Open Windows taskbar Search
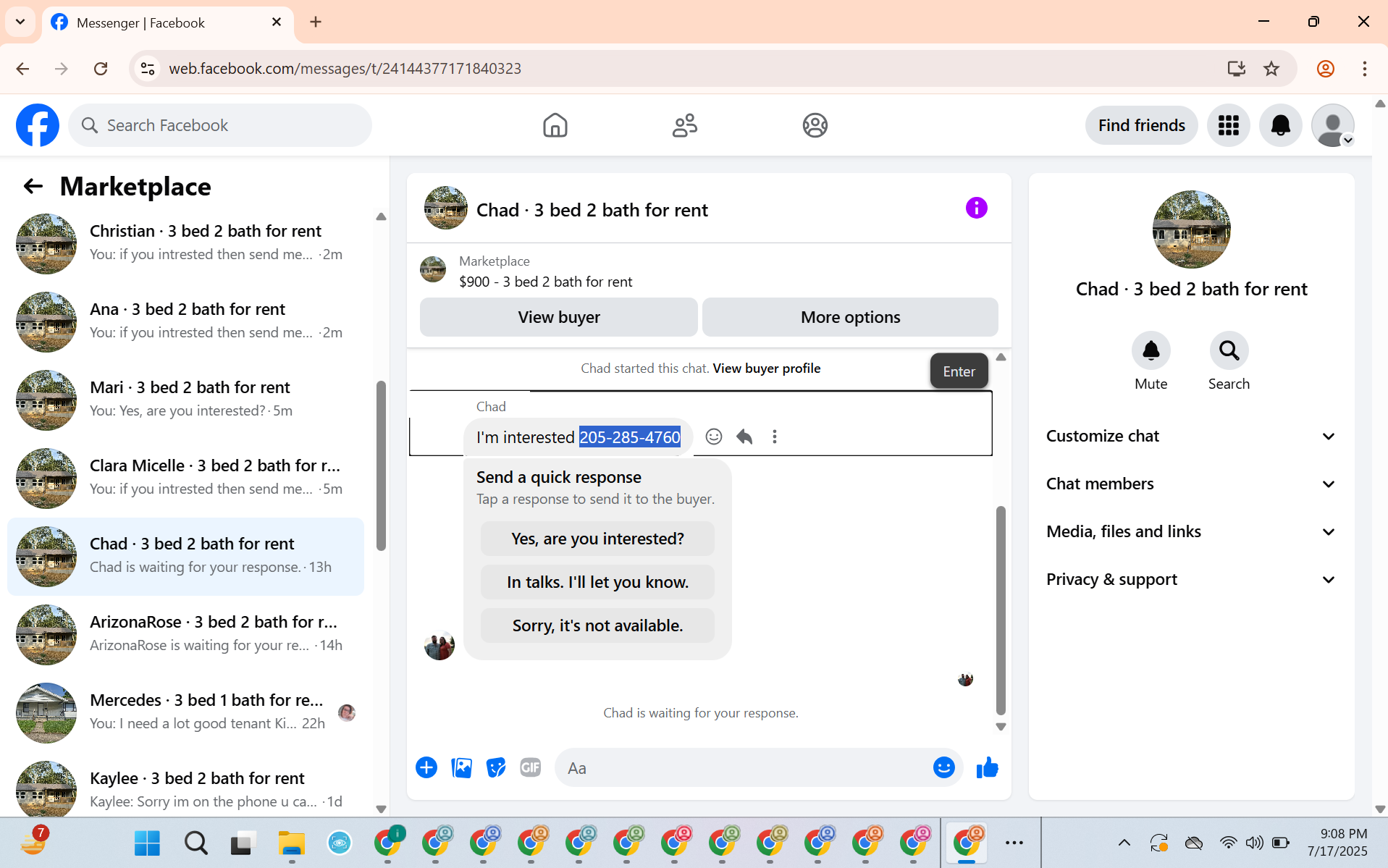The width and height of the screenshot is (1388, 868). point(195,843)
